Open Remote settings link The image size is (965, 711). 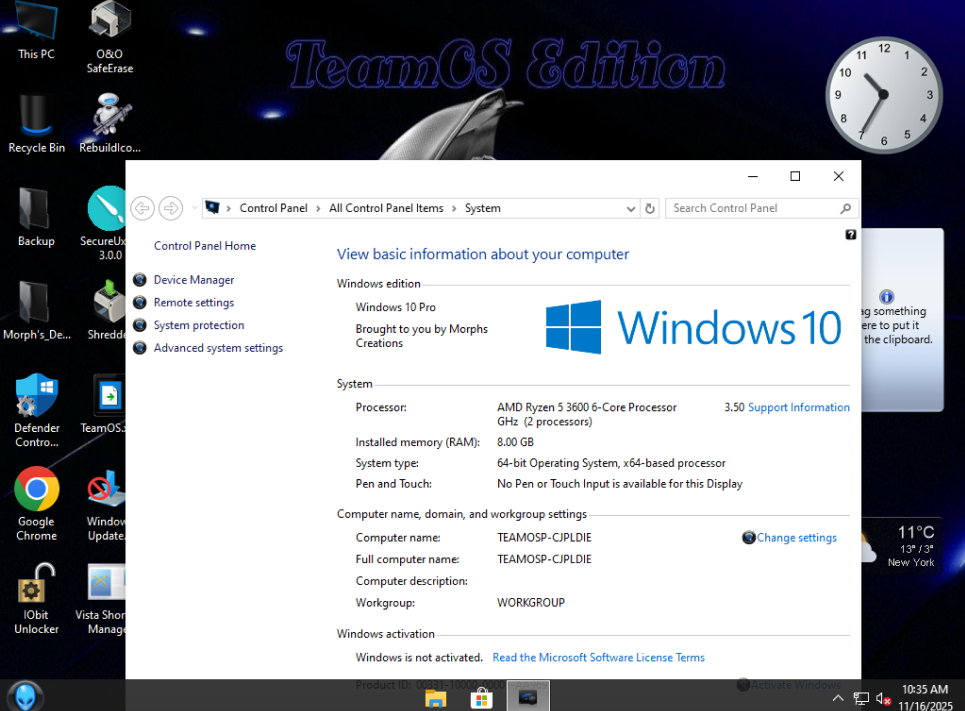(193, 303)
